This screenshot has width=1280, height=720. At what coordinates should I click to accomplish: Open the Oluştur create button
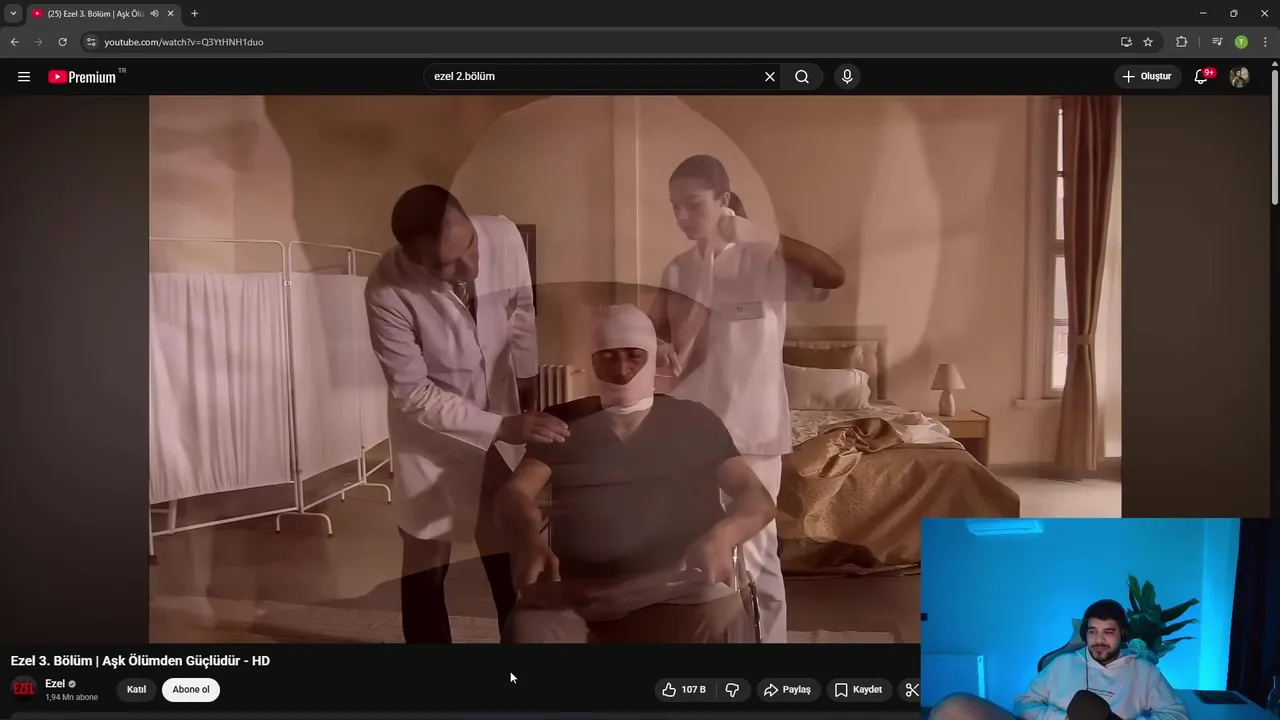coord(1148,77)
